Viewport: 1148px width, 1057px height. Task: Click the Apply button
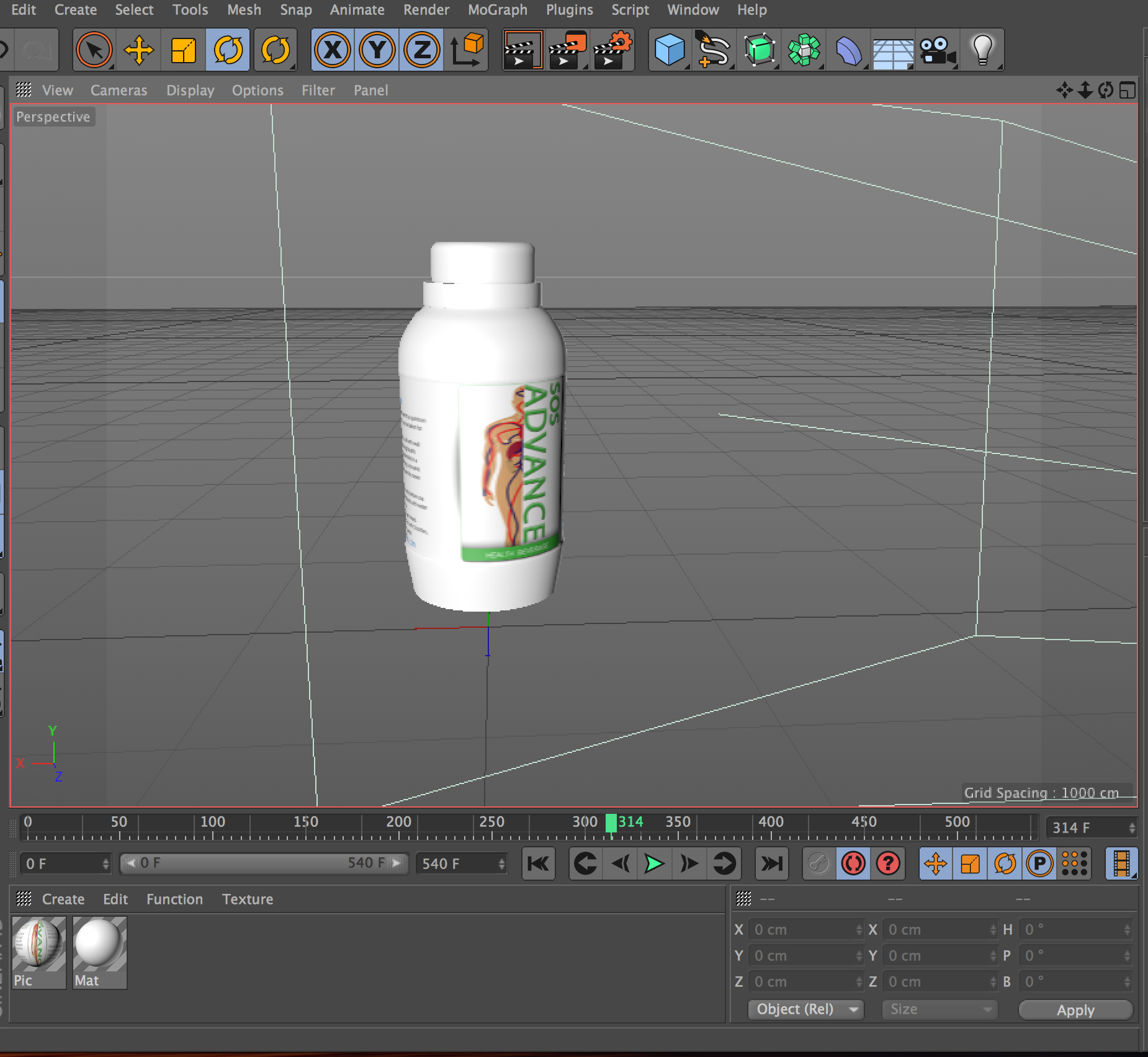(1075, 1010)
